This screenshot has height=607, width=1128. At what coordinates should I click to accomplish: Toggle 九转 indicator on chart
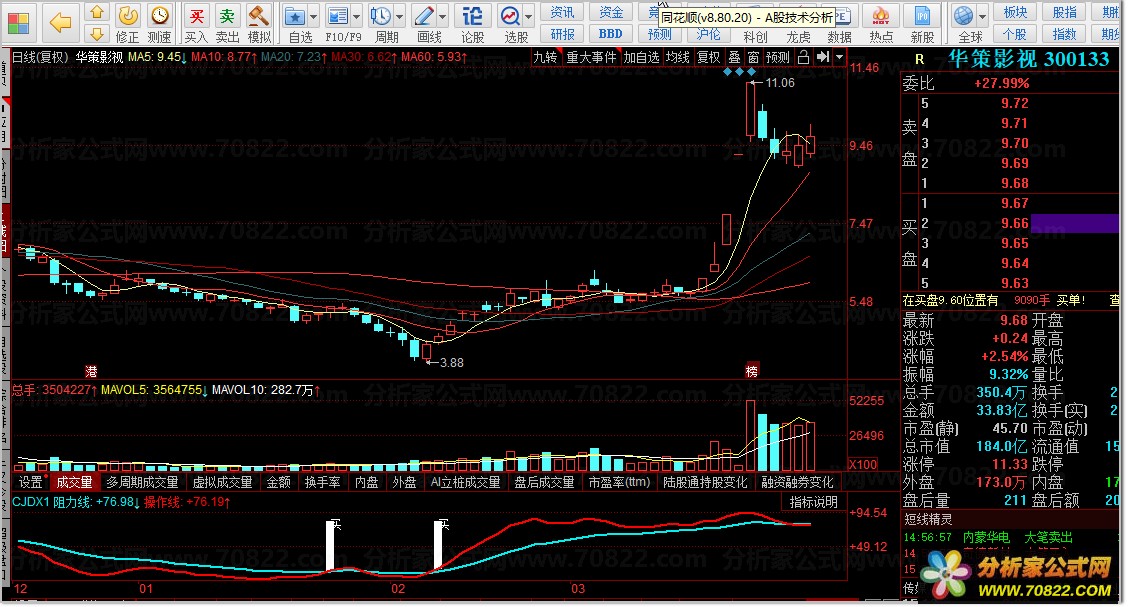point(545,57)
